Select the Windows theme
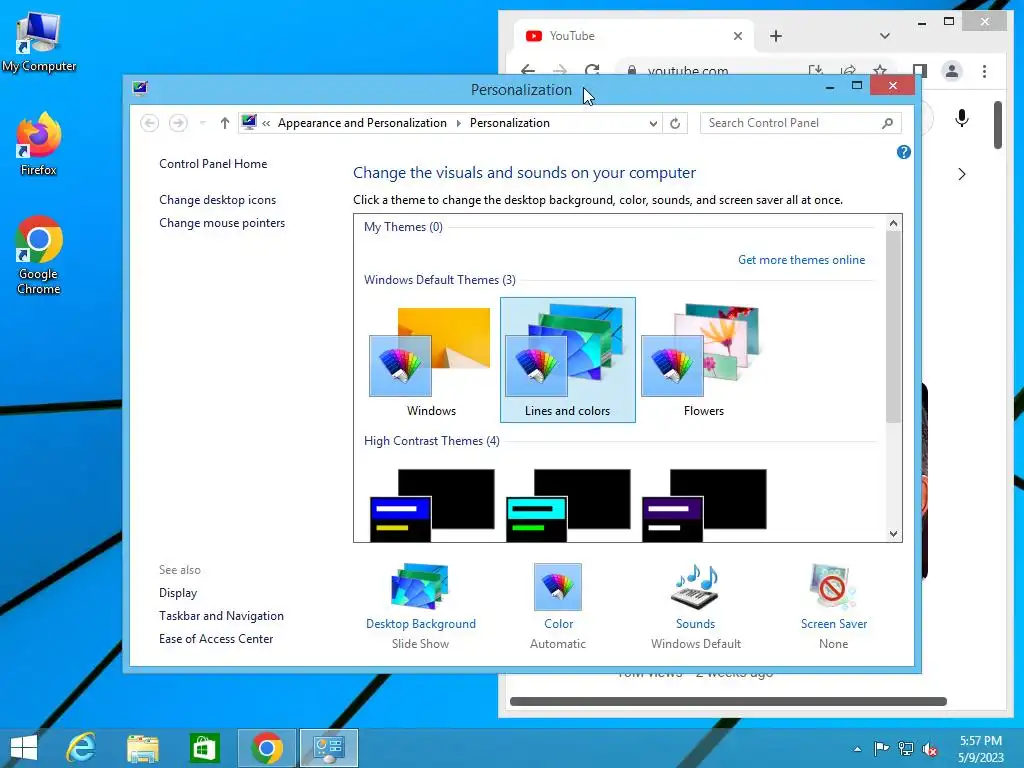 pos(431,360)
